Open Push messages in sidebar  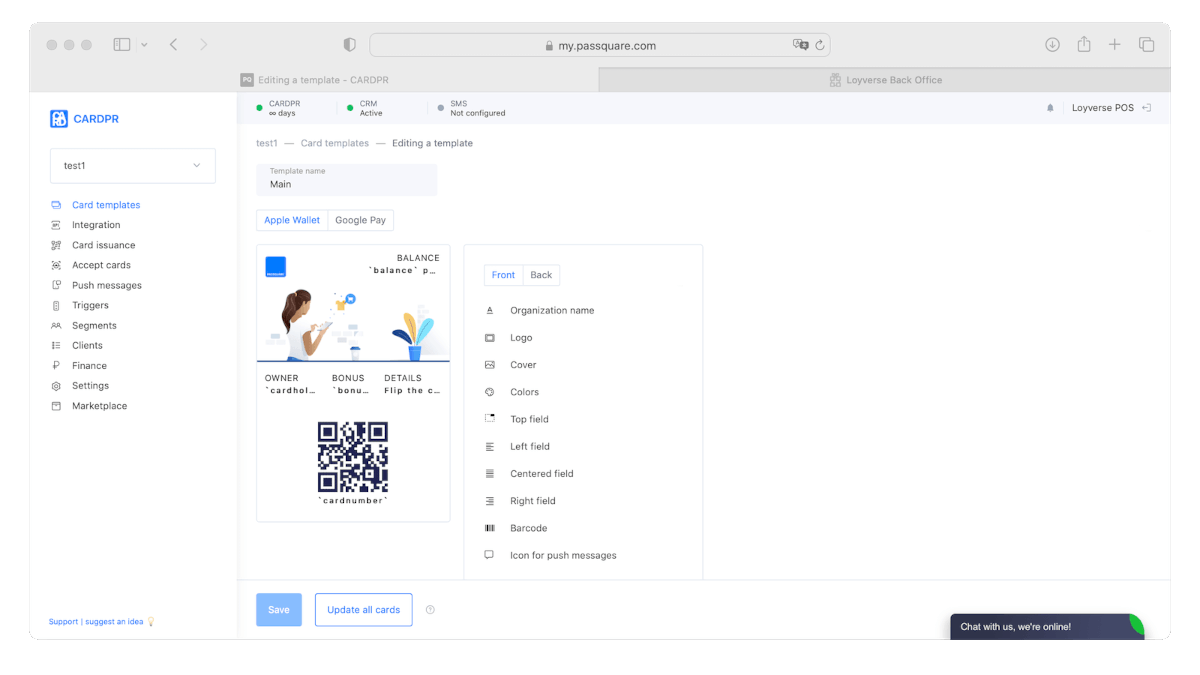106,285
